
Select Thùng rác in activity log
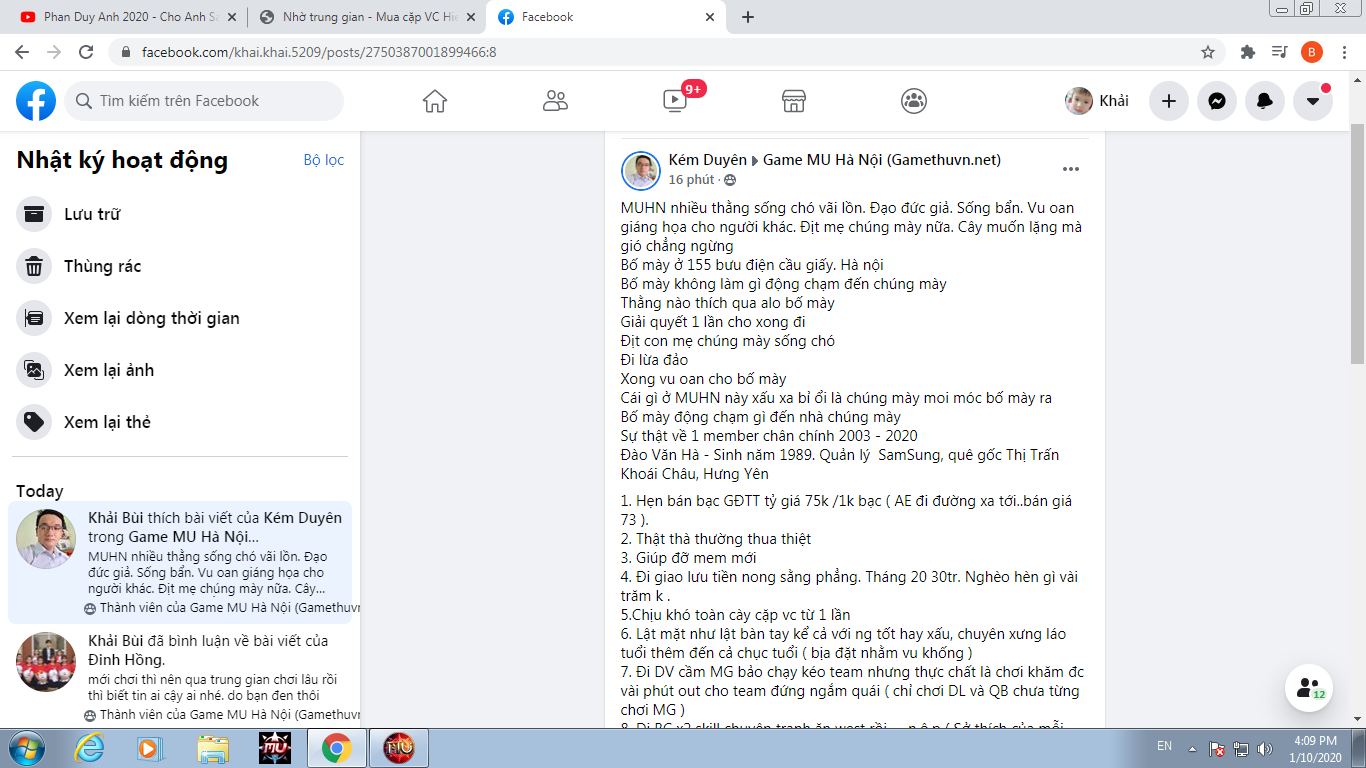click(102, 266)
